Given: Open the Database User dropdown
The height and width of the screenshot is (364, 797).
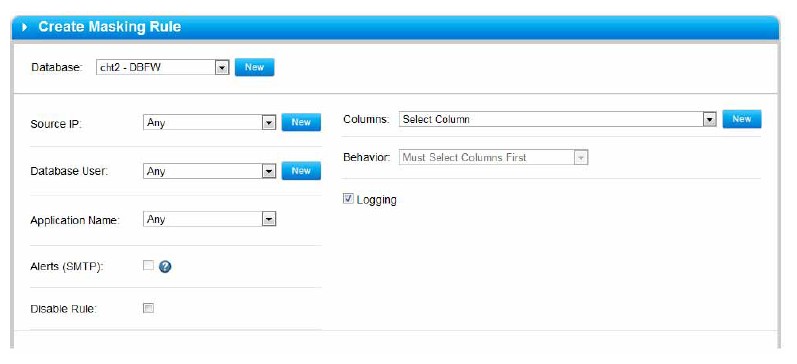Looking at the screenshot, I should pos(209,171).
